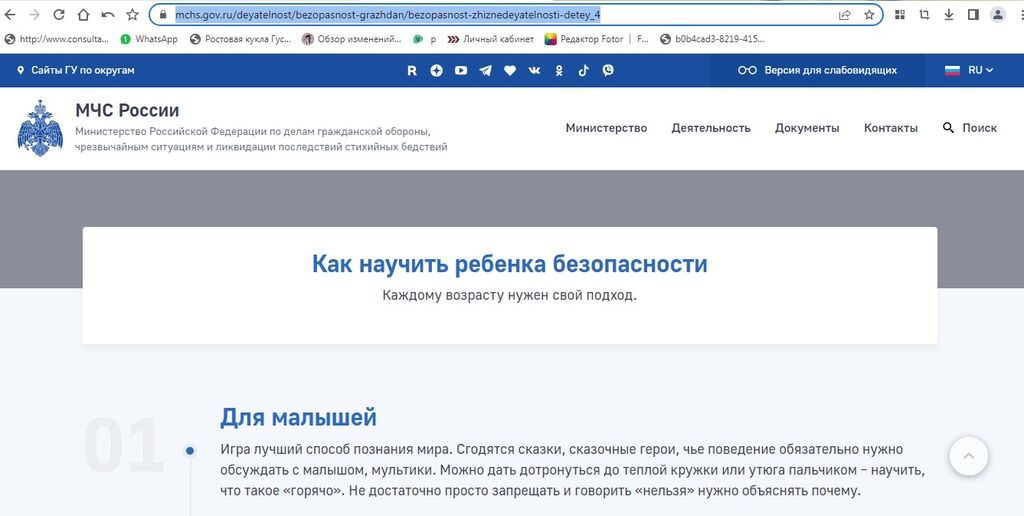
Task: Open the Odnoklassniki social icon
Action: [x=559, y=70]
